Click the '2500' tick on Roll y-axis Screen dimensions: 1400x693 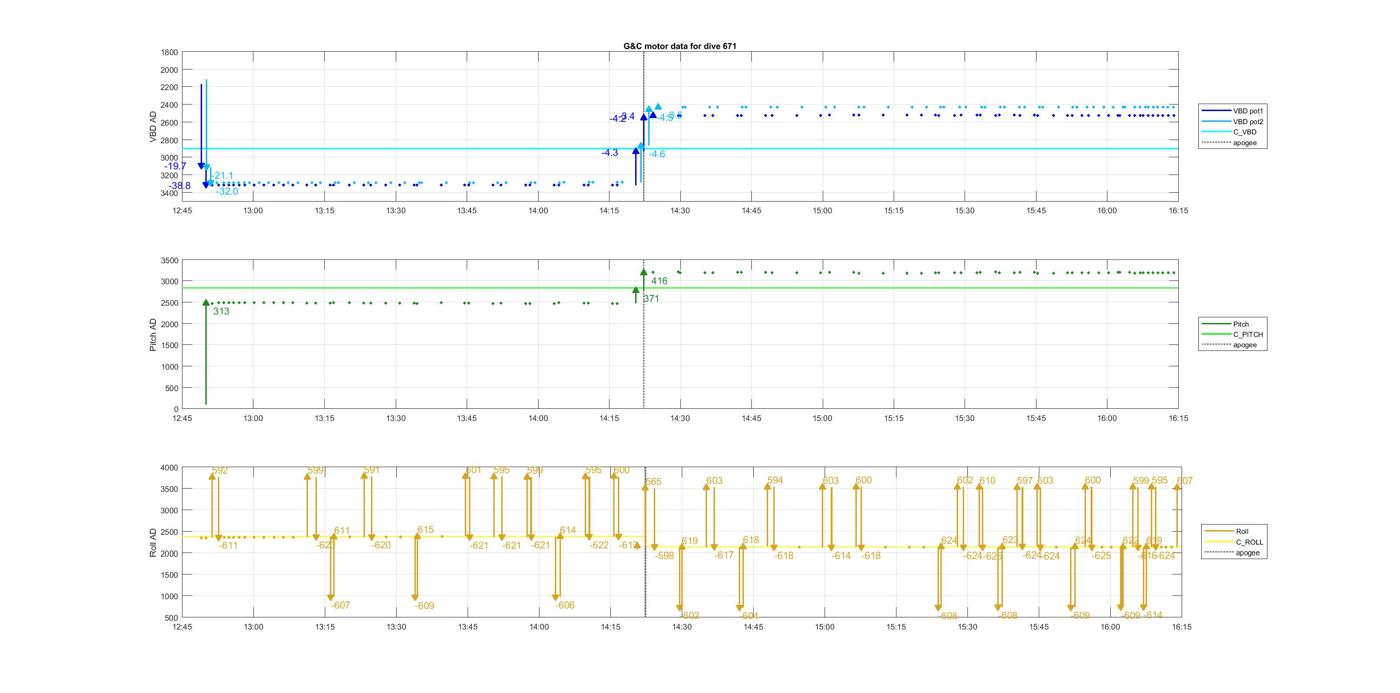pos(168,531)
